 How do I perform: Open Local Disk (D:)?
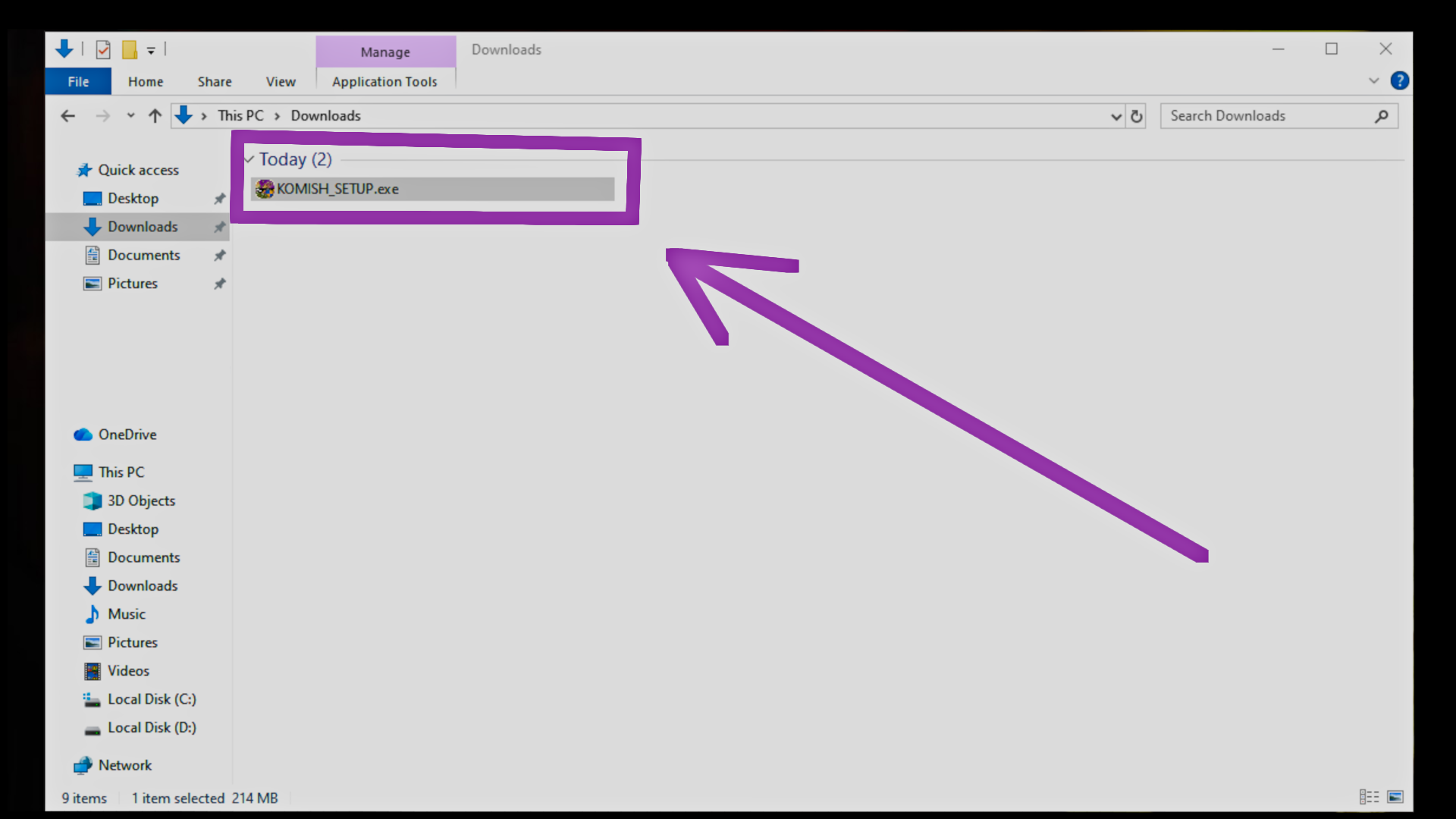(152, 728)
